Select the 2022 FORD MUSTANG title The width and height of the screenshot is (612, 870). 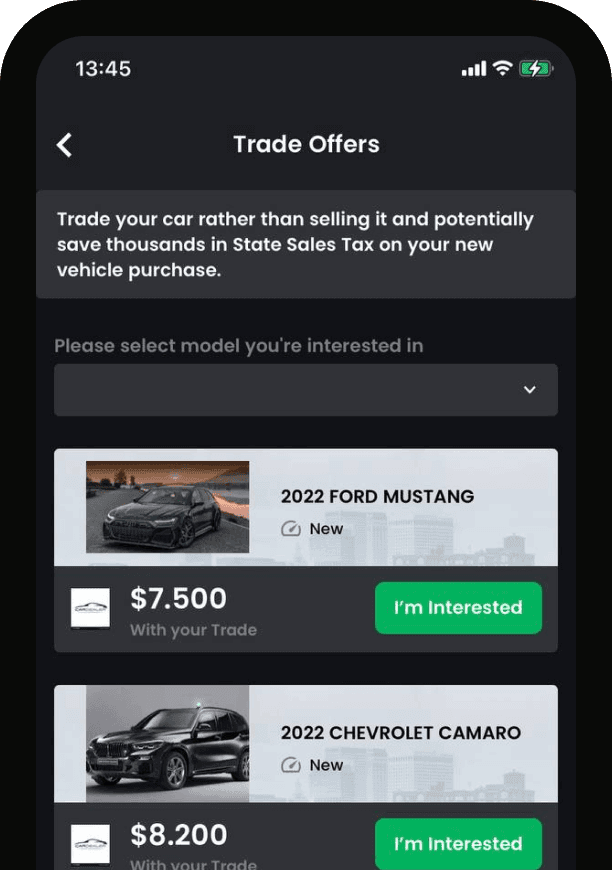click(377, 496)
